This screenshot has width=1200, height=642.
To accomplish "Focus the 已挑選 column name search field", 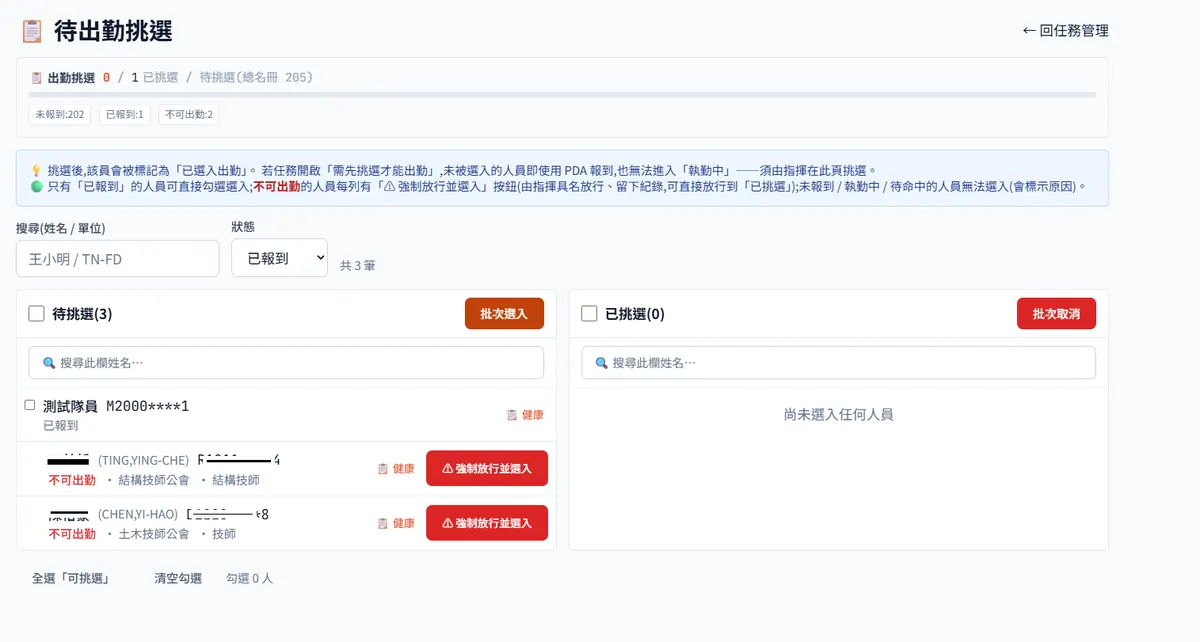I will [838, 362].
